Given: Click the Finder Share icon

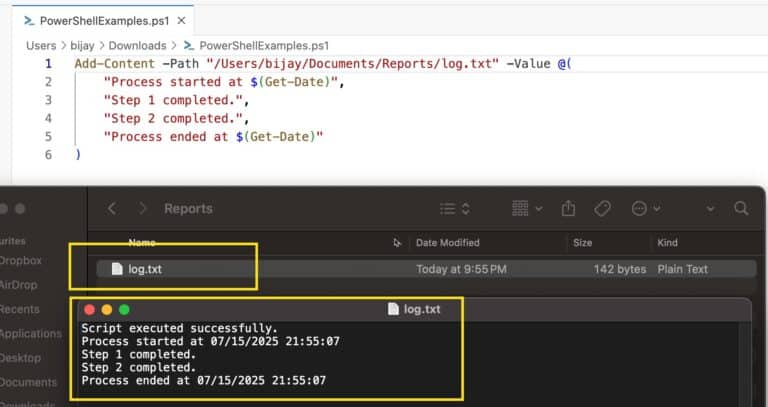Looking at the screenshot, I should [x=568, y=209].
